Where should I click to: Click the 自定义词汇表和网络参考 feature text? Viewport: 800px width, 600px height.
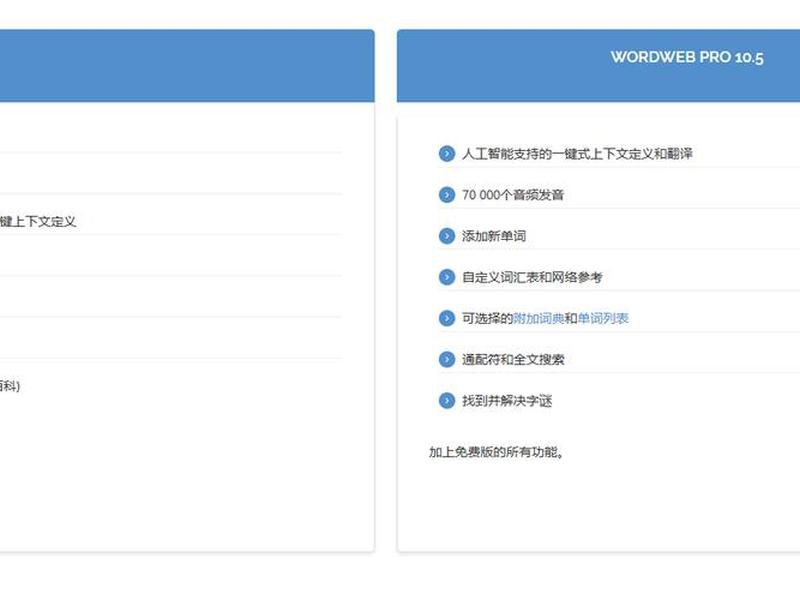point(532,277)
